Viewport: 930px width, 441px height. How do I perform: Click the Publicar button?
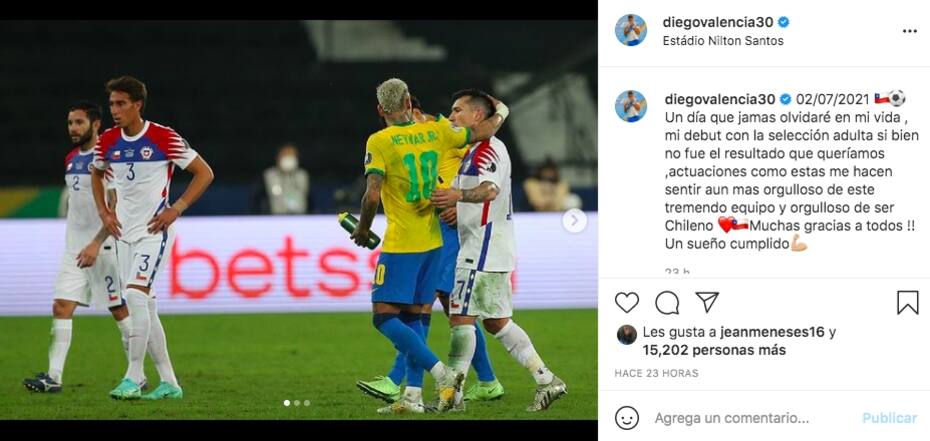pyautogui.click(x=890, y=418)
